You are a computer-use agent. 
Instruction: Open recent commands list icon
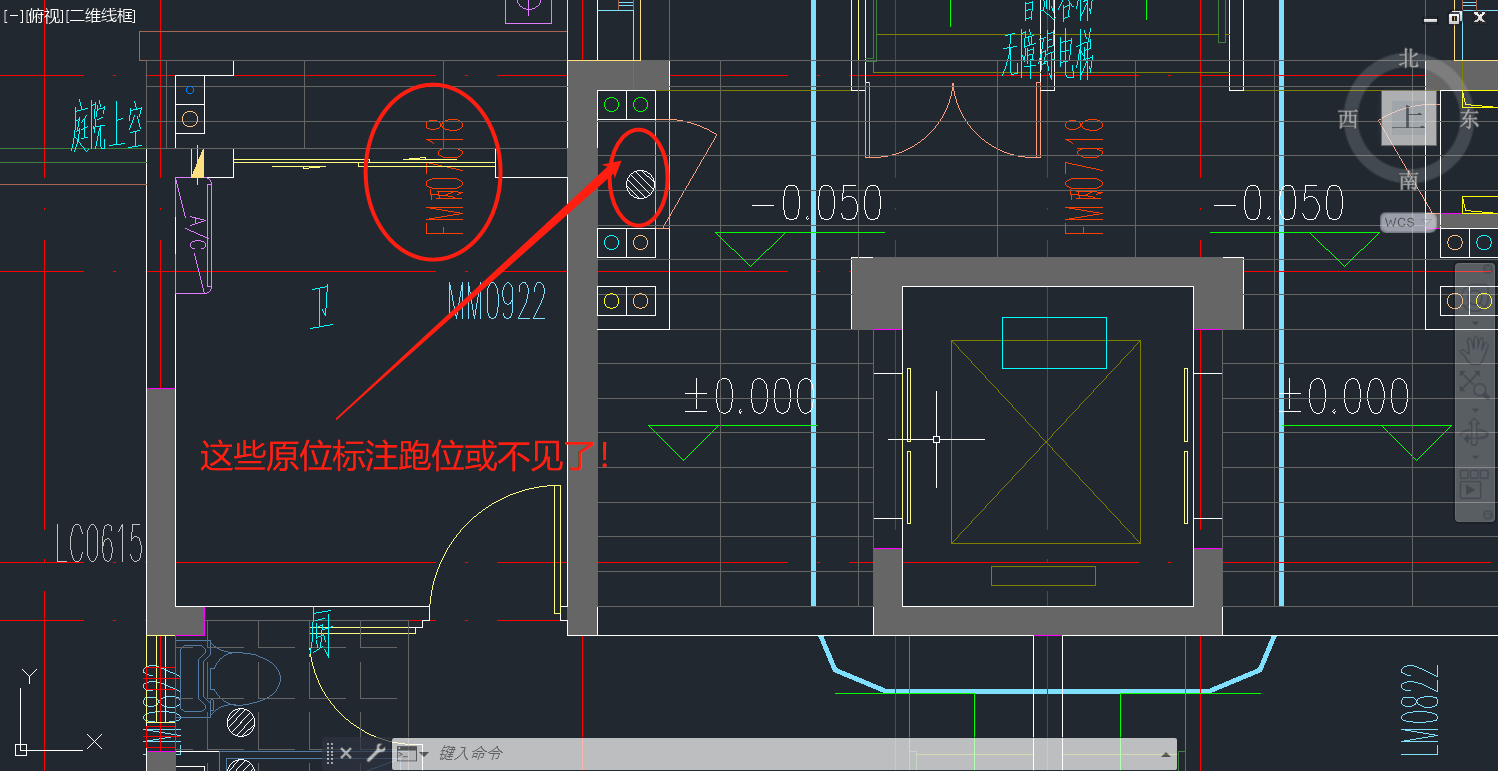[x=410, y=753]
